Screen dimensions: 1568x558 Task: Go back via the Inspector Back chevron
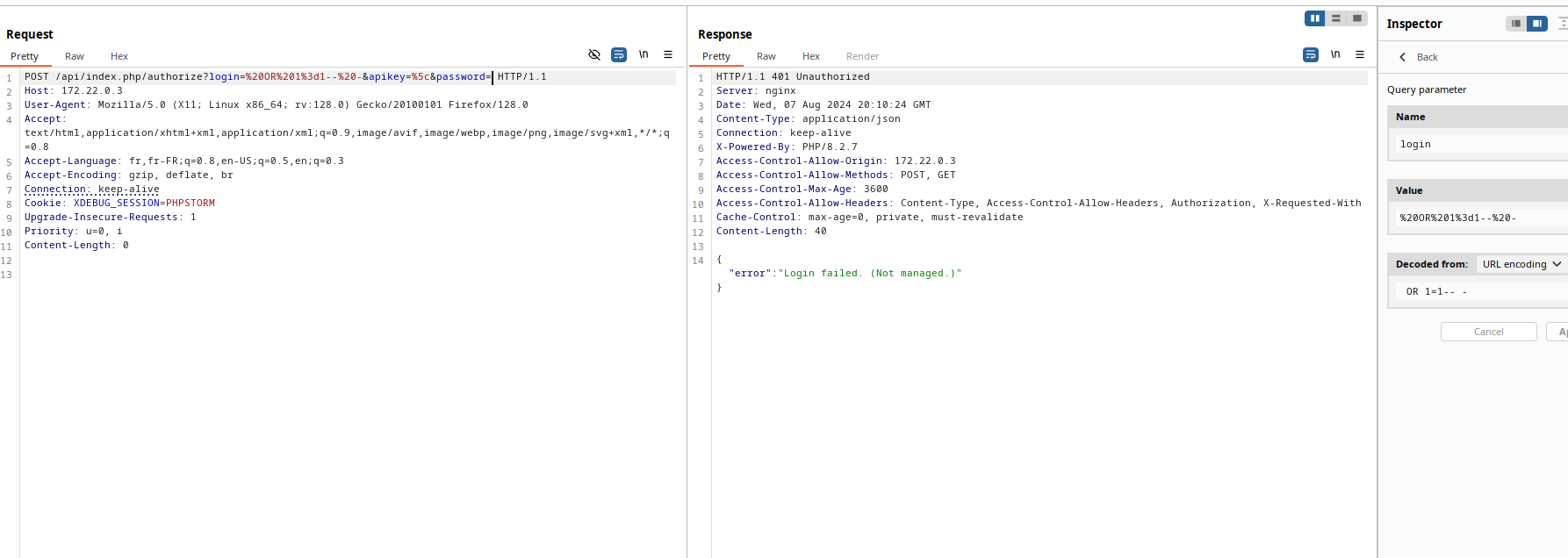1403,57
